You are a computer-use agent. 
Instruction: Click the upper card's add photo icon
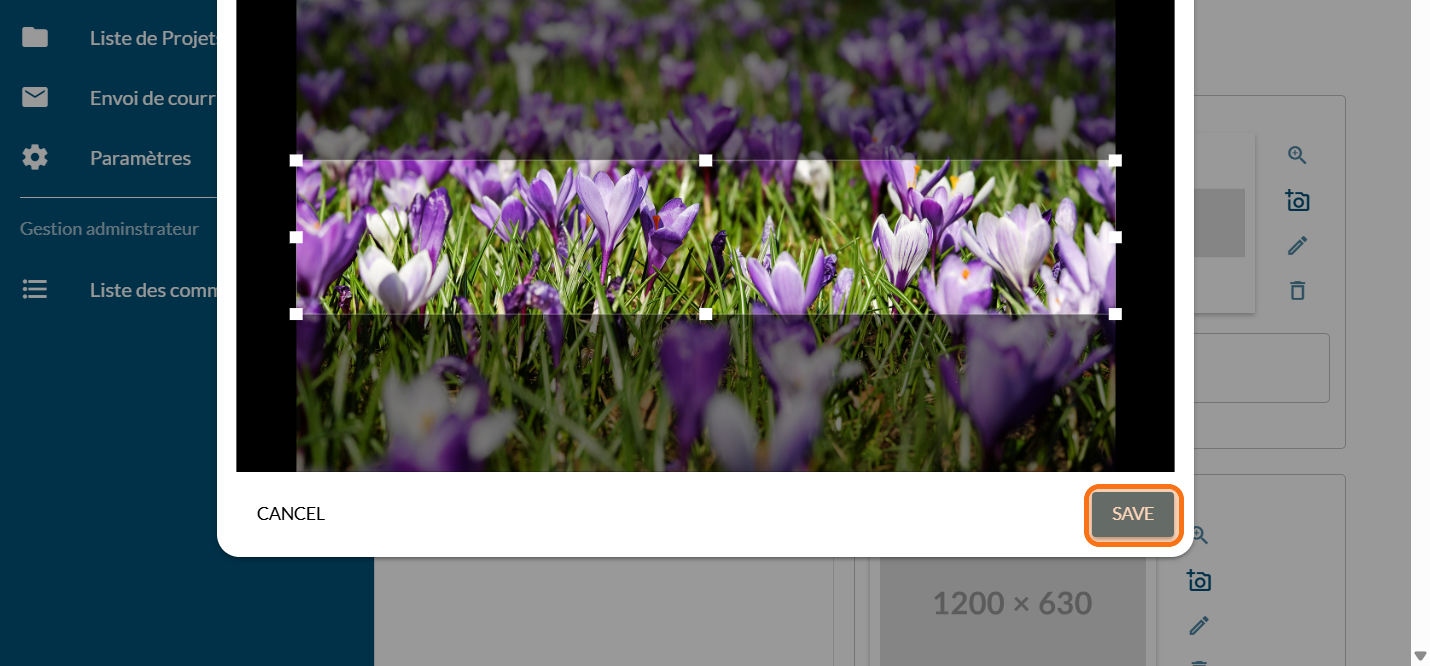tap(1297, 200)
